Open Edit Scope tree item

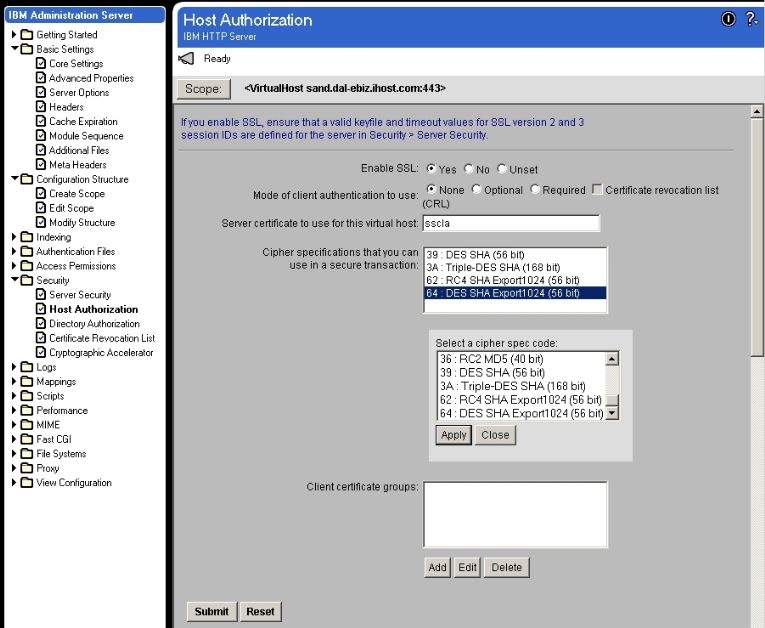[x=71, y=208]
